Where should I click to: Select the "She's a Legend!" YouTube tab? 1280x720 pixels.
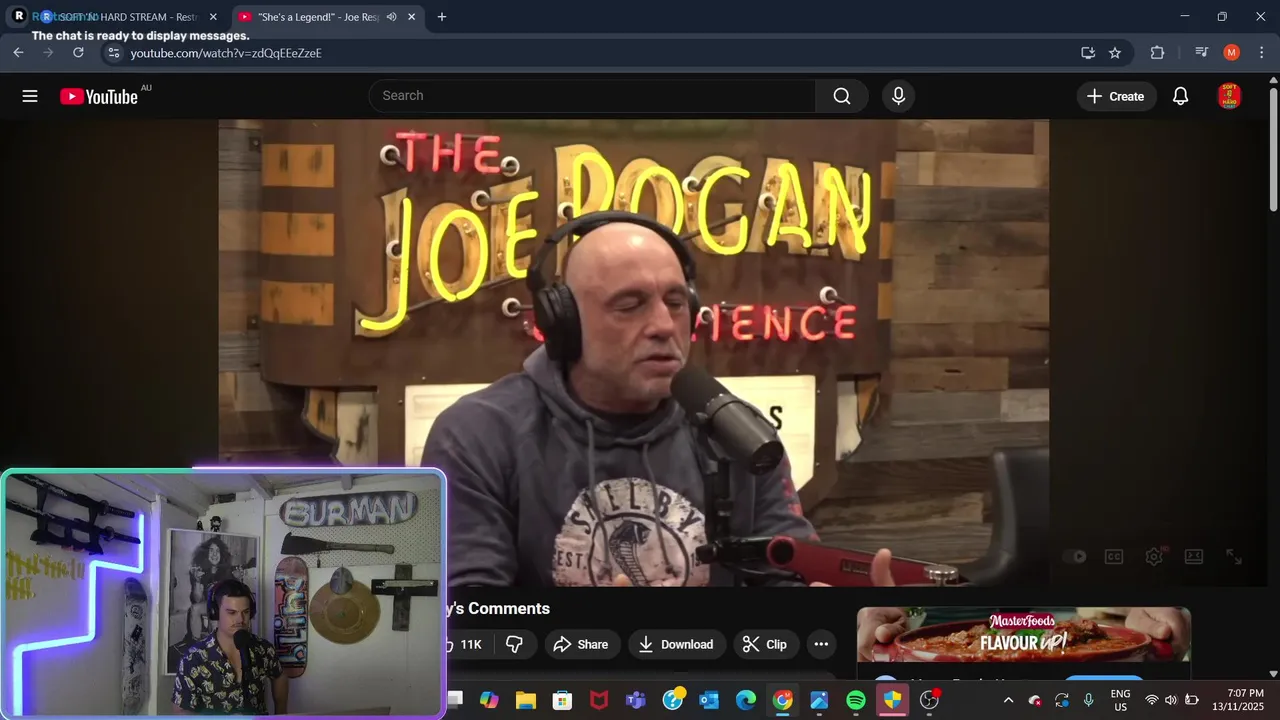(x=318, y=17)
